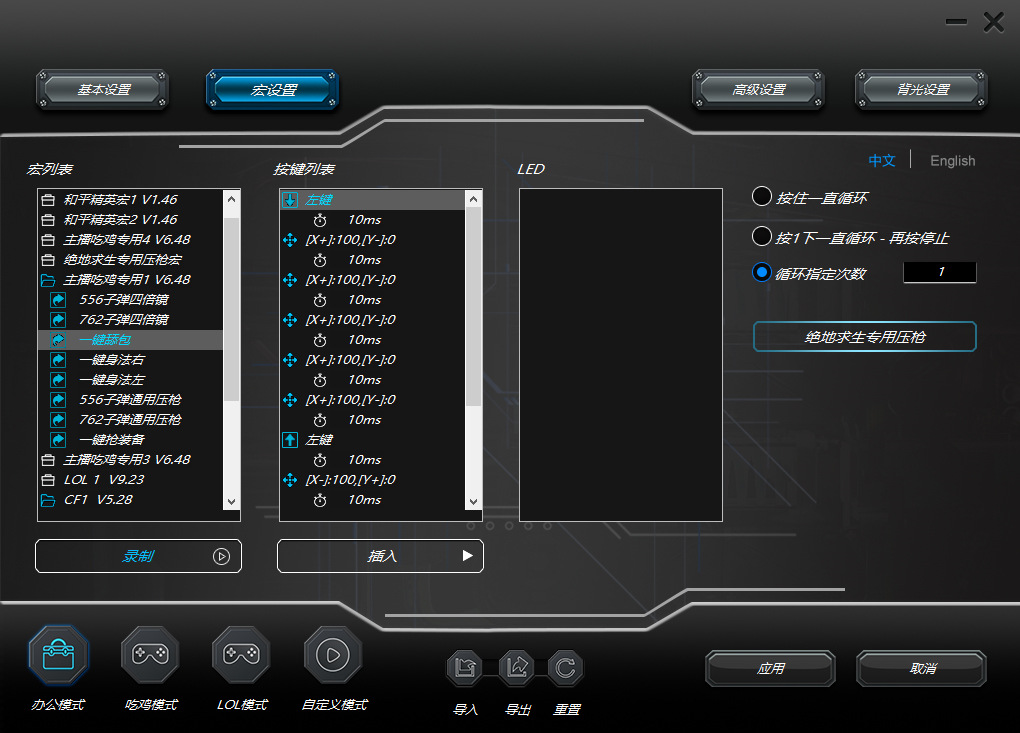Click the 应用 apply button
This screenshot has width=1020, height=733.
click(x=770, y=668)
